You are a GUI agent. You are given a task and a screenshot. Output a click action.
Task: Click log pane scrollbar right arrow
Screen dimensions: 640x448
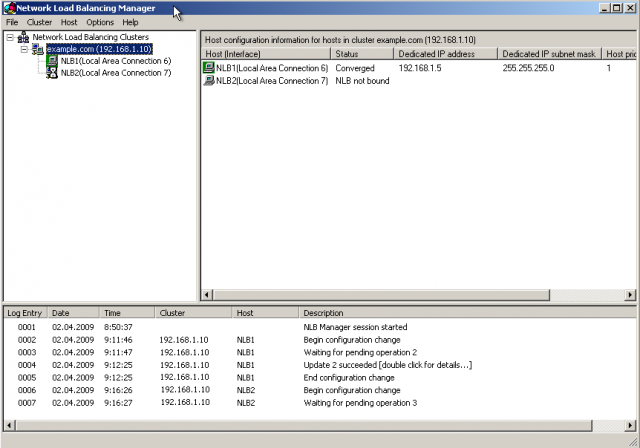[630, 426]
